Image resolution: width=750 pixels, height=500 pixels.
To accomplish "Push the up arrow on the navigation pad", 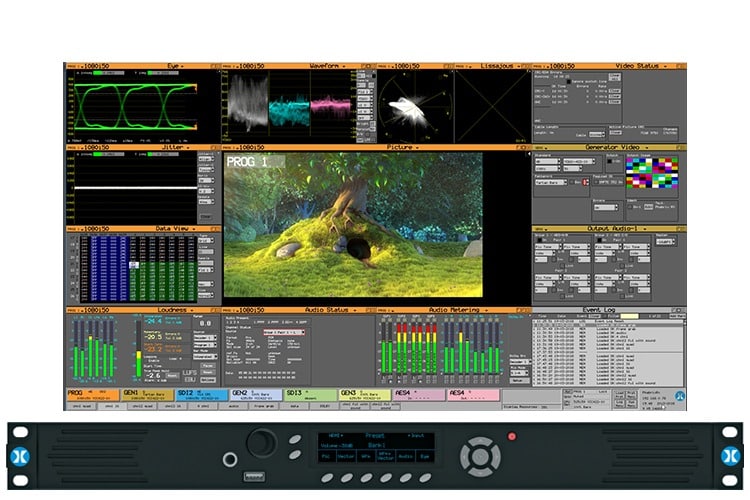I will (x=480, y=443).
